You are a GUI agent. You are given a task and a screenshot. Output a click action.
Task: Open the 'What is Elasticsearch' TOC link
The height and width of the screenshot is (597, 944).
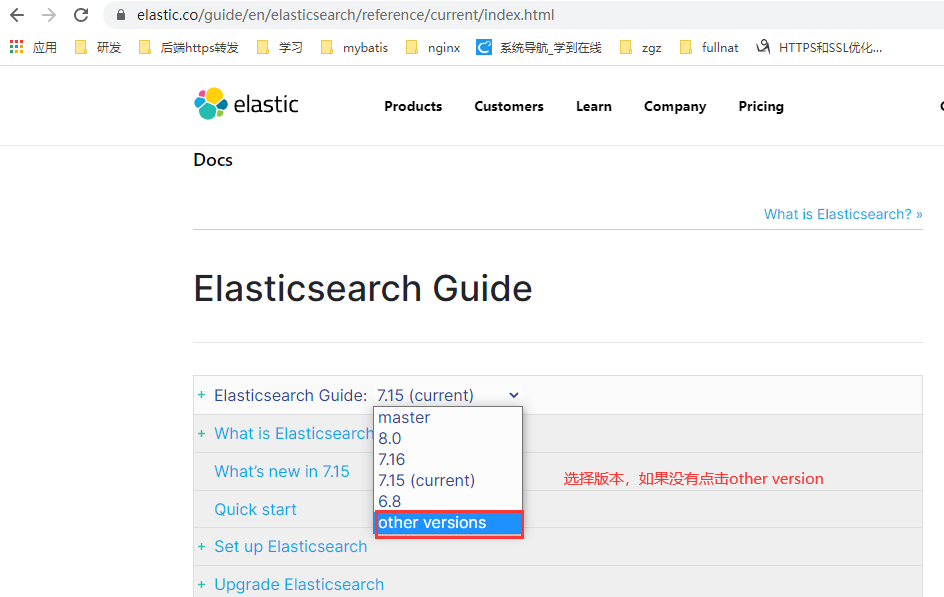point(294,433)
